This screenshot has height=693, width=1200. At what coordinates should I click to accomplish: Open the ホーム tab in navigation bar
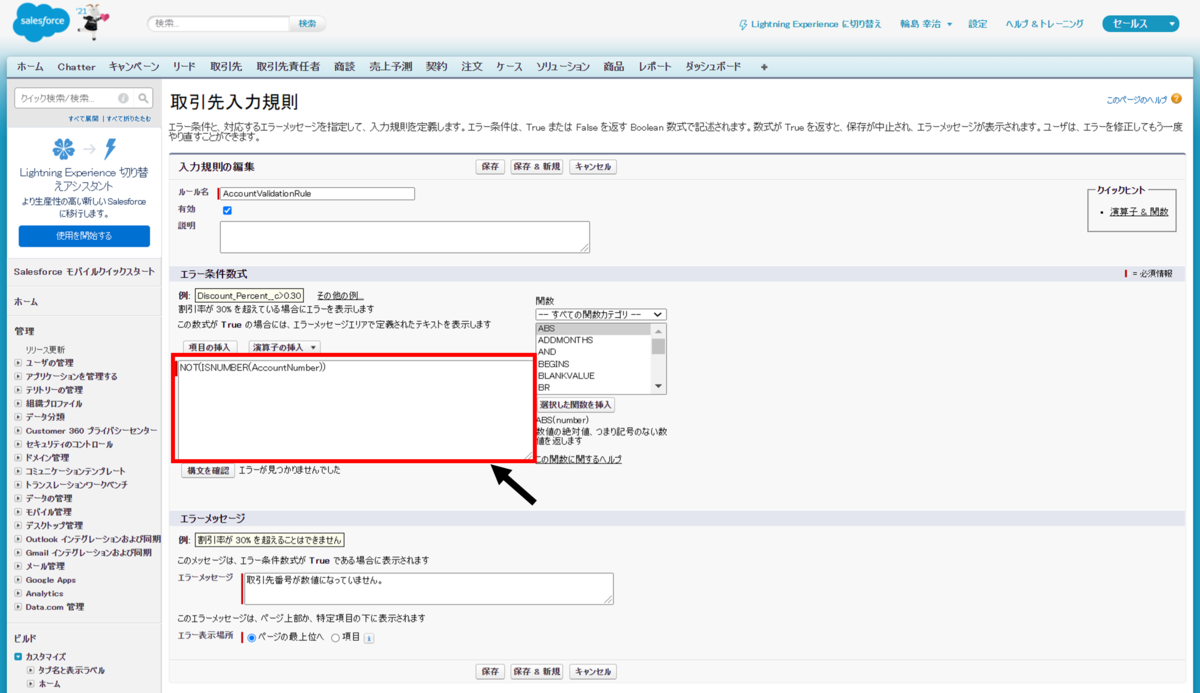[x=30, y=67]
